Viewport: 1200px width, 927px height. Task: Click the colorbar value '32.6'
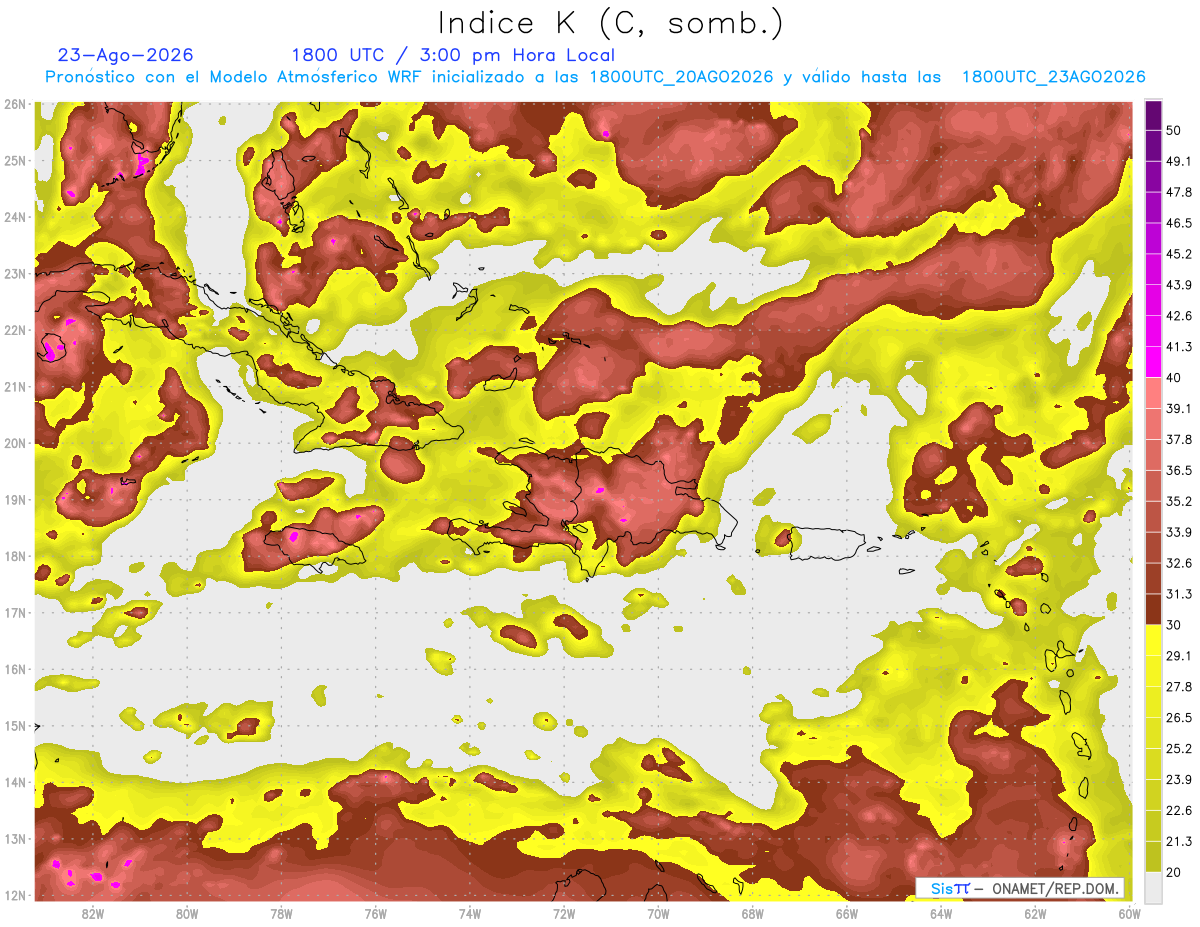pos(1179,563)
